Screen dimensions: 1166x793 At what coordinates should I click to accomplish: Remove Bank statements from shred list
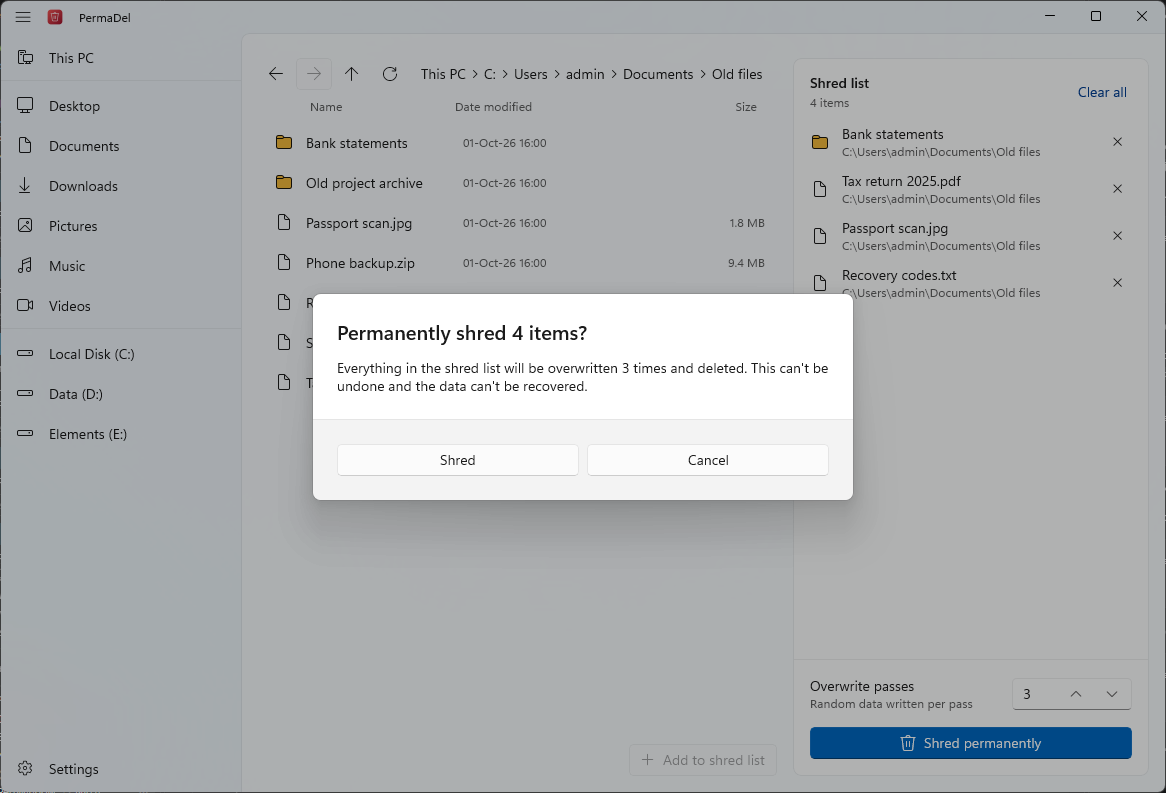(1117, 142)
